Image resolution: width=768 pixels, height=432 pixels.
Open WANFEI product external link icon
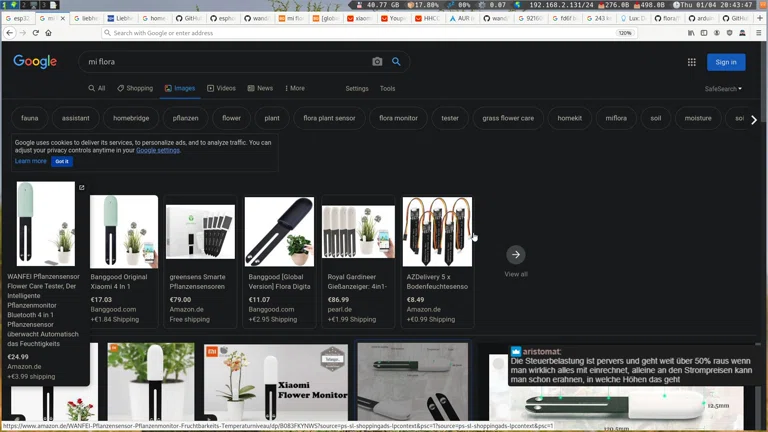pyautogui.click(x=82, y=188)
